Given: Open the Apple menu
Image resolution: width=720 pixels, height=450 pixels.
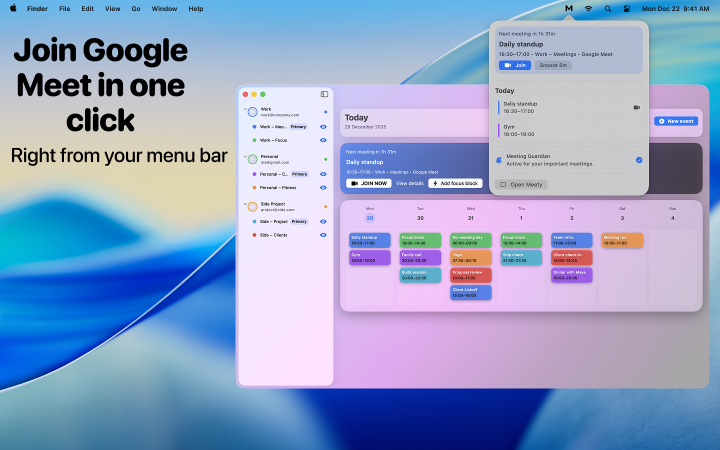Looking at the screenshot, I should point(13,8).
